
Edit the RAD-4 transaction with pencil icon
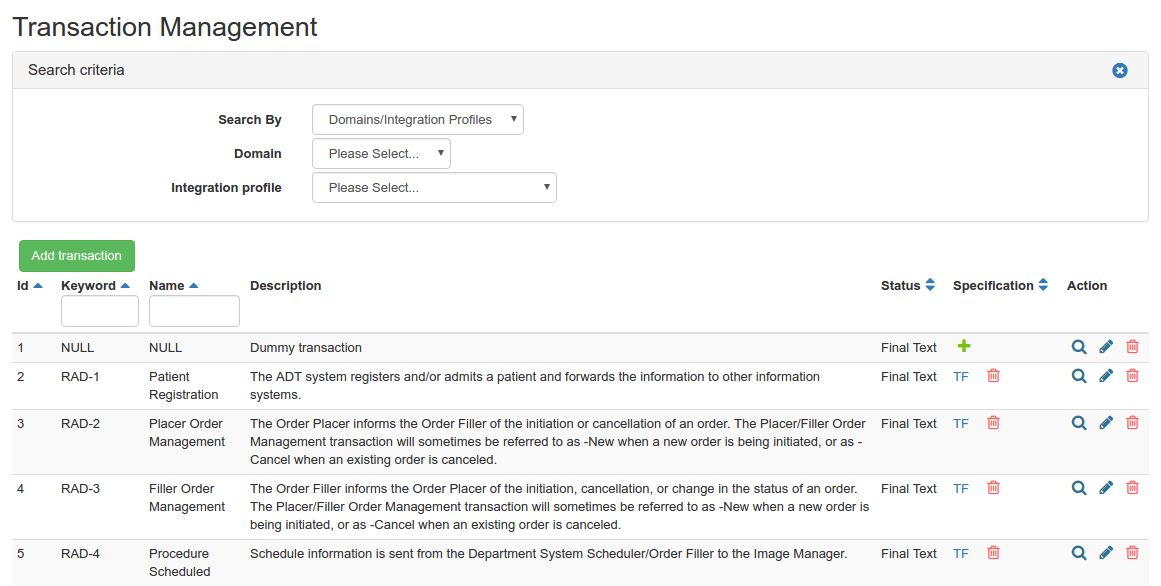pyautogui.click(x=1106, y=553)
